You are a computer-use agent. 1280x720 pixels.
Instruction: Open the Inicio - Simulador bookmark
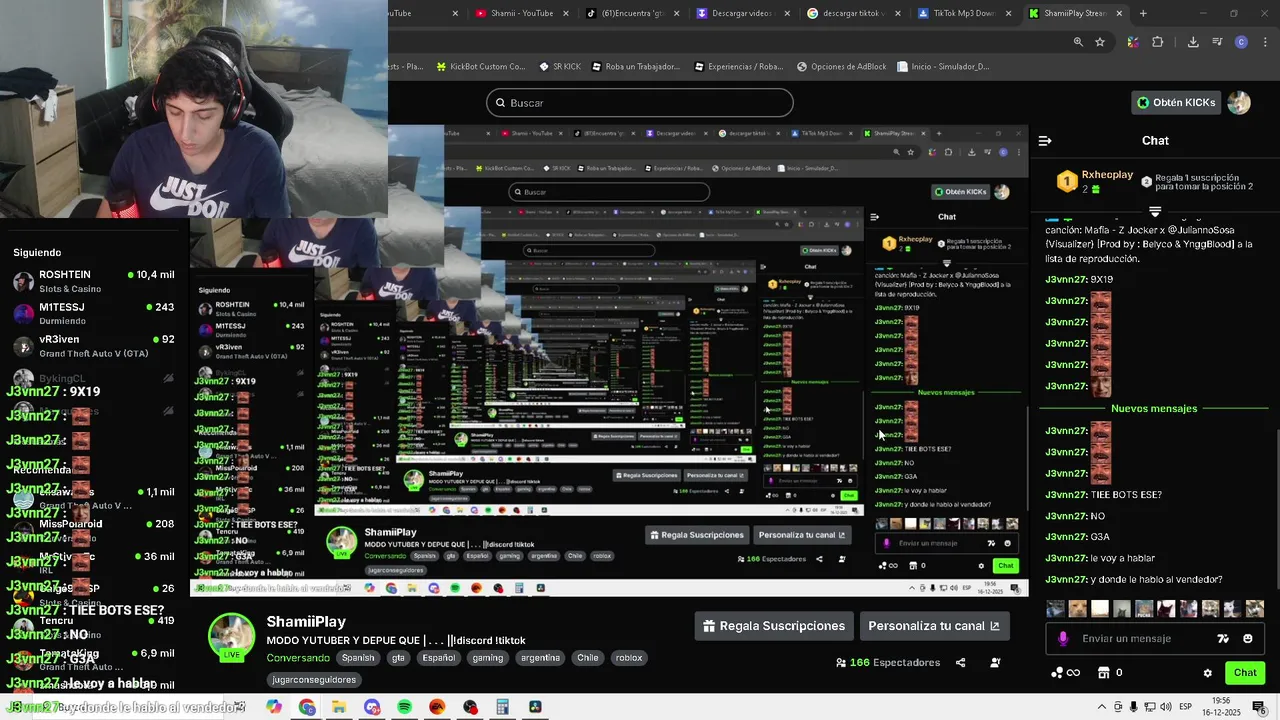tap(943, 67)
